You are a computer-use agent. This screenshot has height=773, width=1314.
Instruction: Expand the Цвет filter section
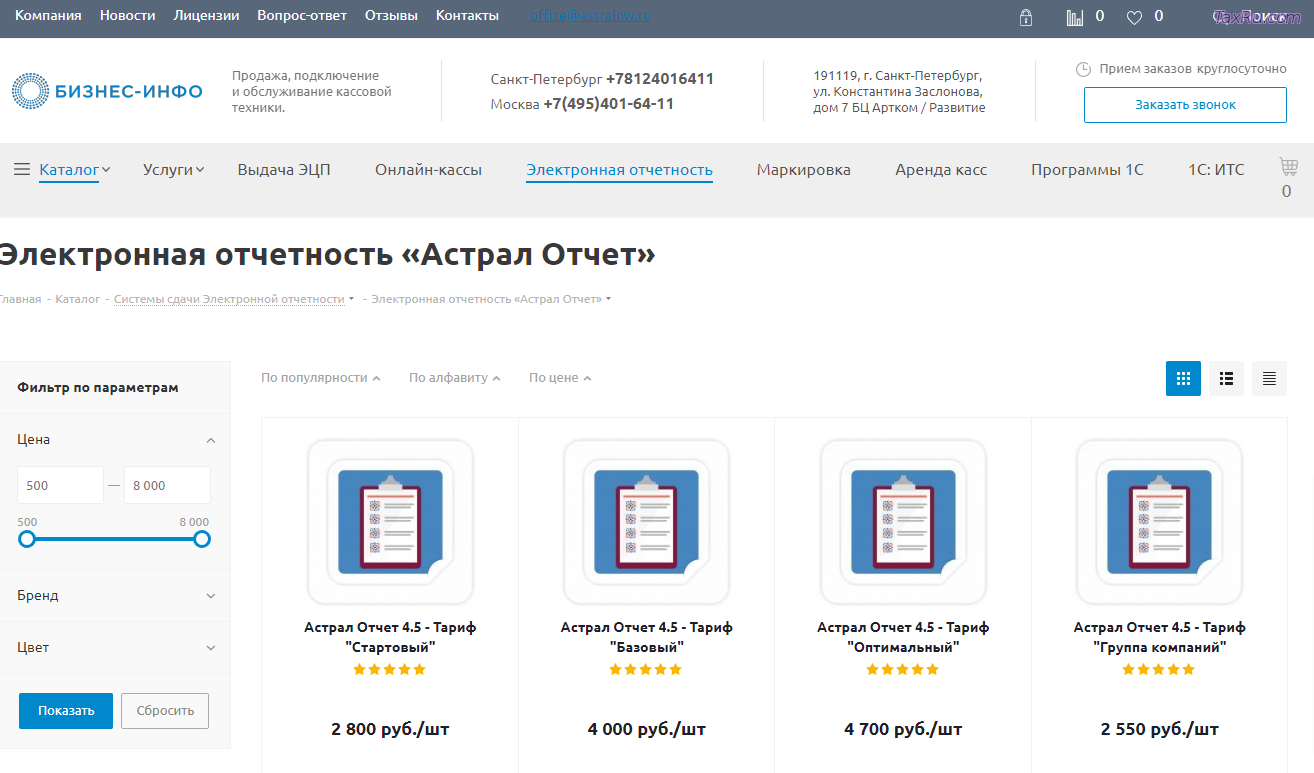tap(115, 648)
